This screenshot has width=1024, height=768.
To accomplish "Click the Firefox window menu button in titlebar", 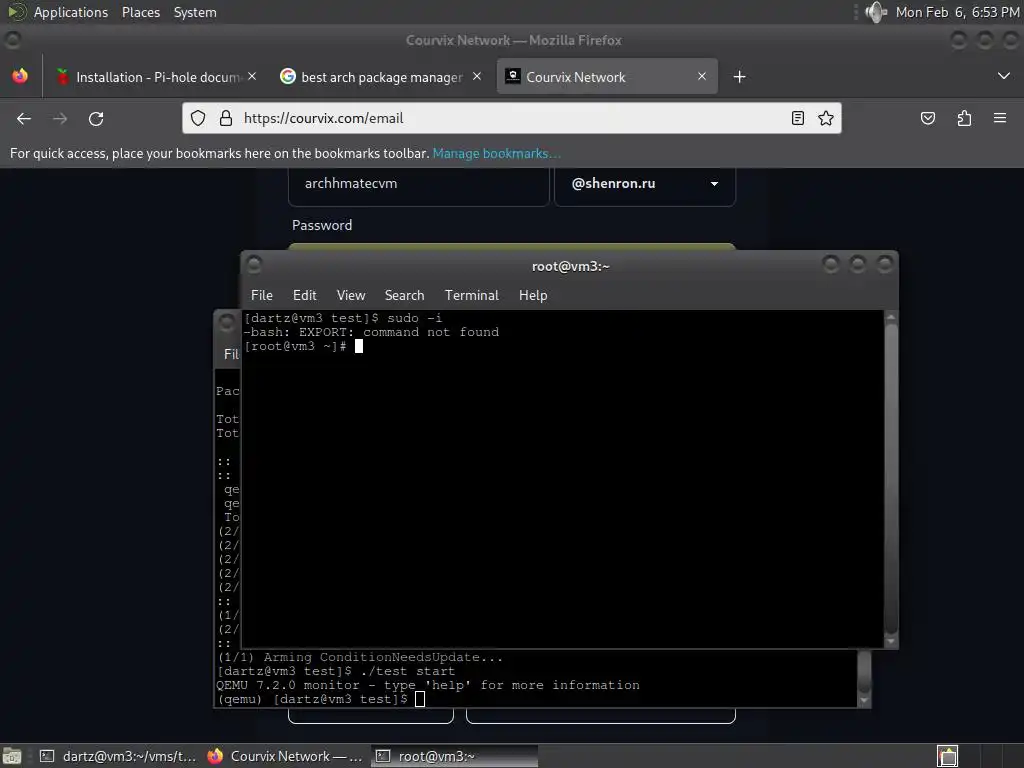I will click(x=12, y=40).
